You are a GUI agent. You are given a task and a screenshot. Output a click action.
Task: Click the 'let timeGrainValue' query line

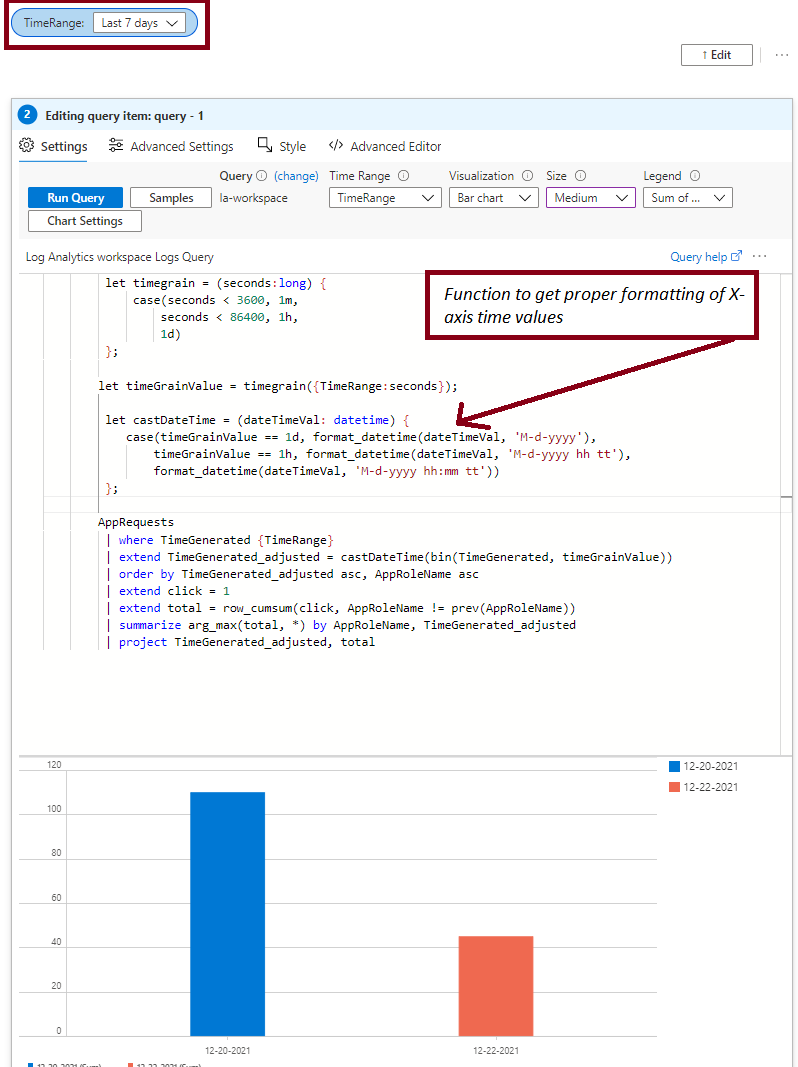pyautogui.click(x=278, y=386)
